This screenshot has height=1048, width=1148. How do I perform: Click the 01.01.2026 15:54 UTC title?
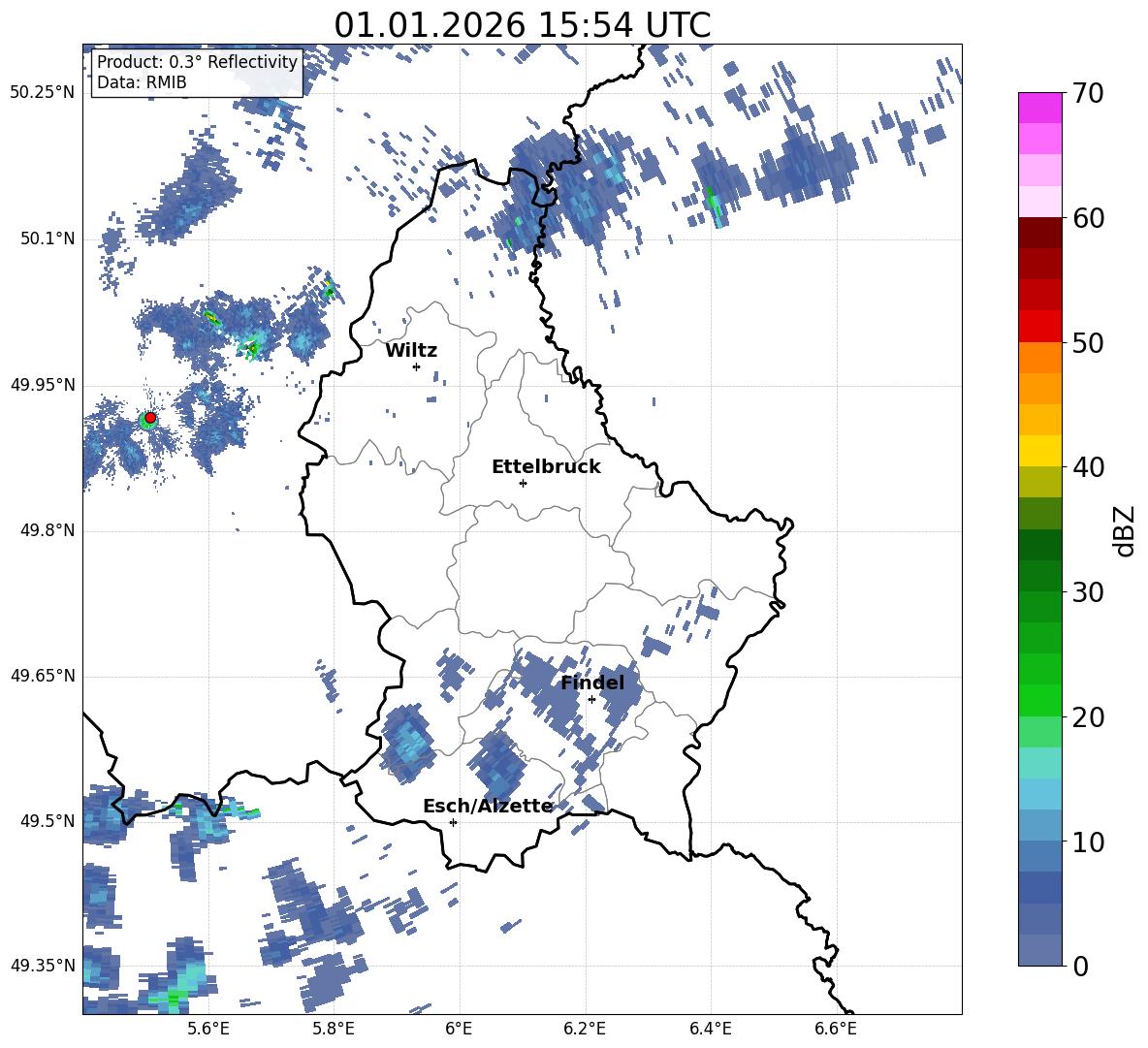523,25
